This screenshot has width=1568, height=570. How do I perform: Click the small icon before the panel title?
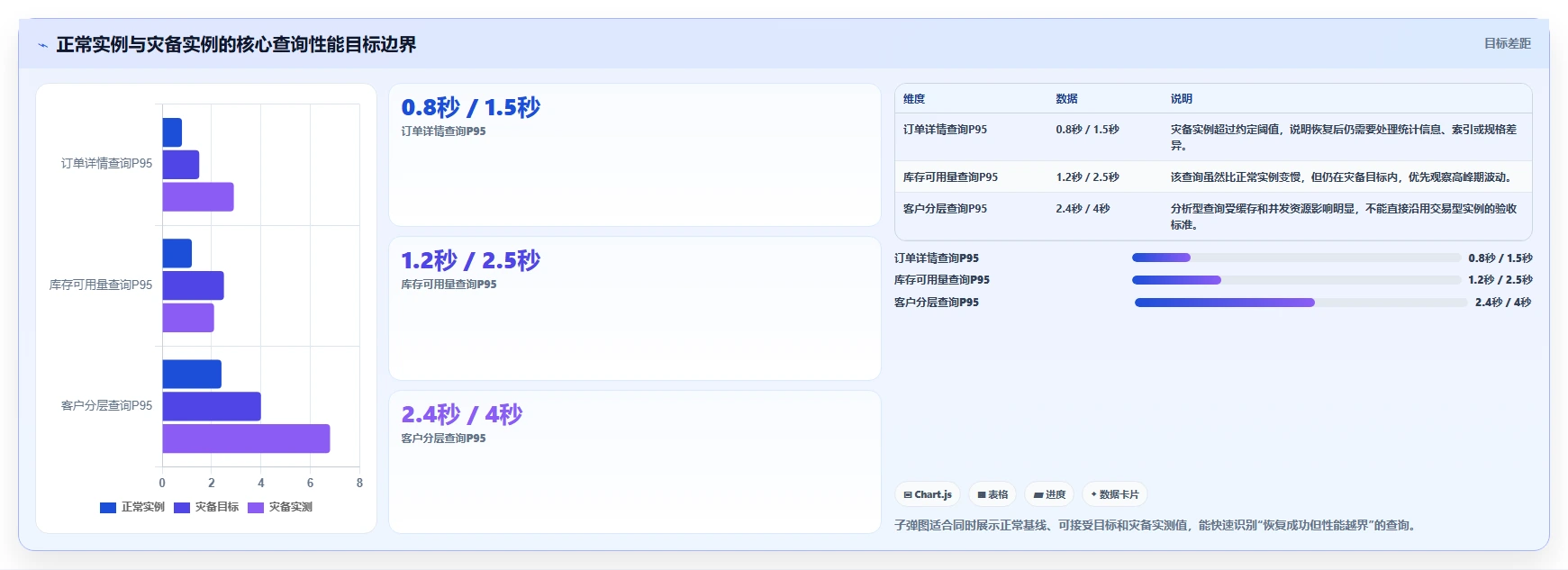[42, 45]
